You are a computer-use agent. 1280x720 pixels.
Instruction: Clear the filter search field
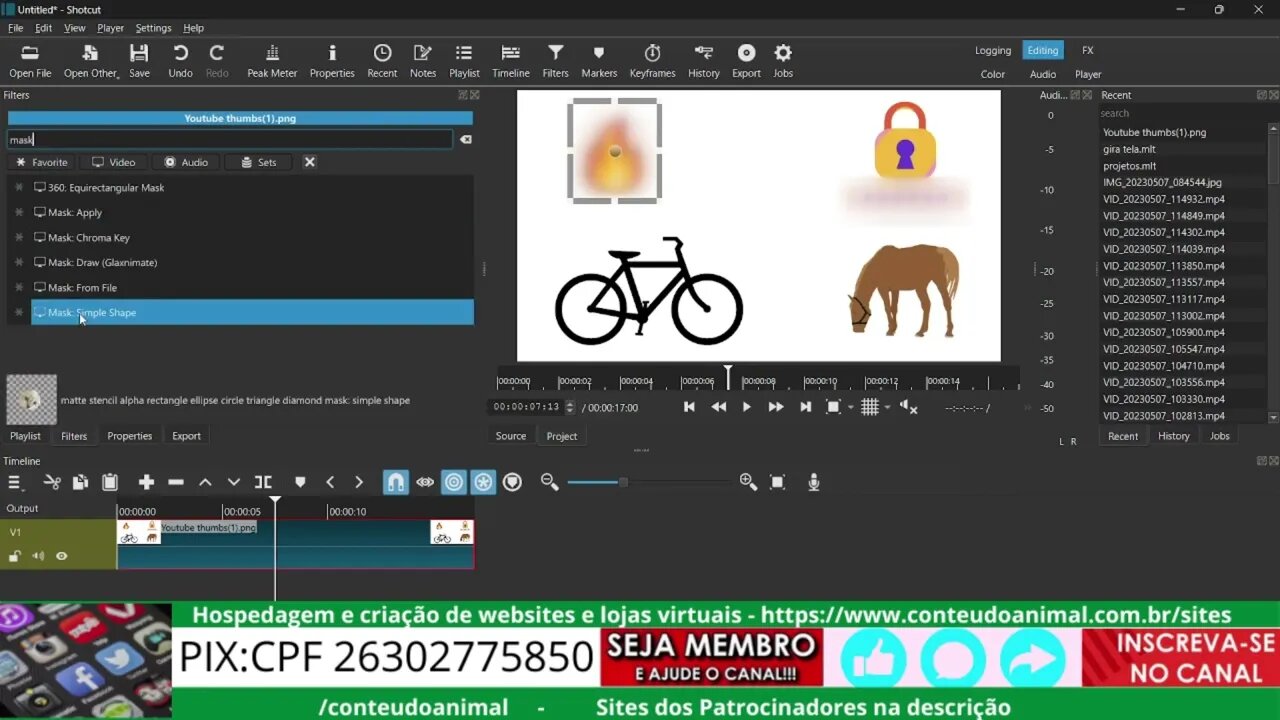point(465,140)
